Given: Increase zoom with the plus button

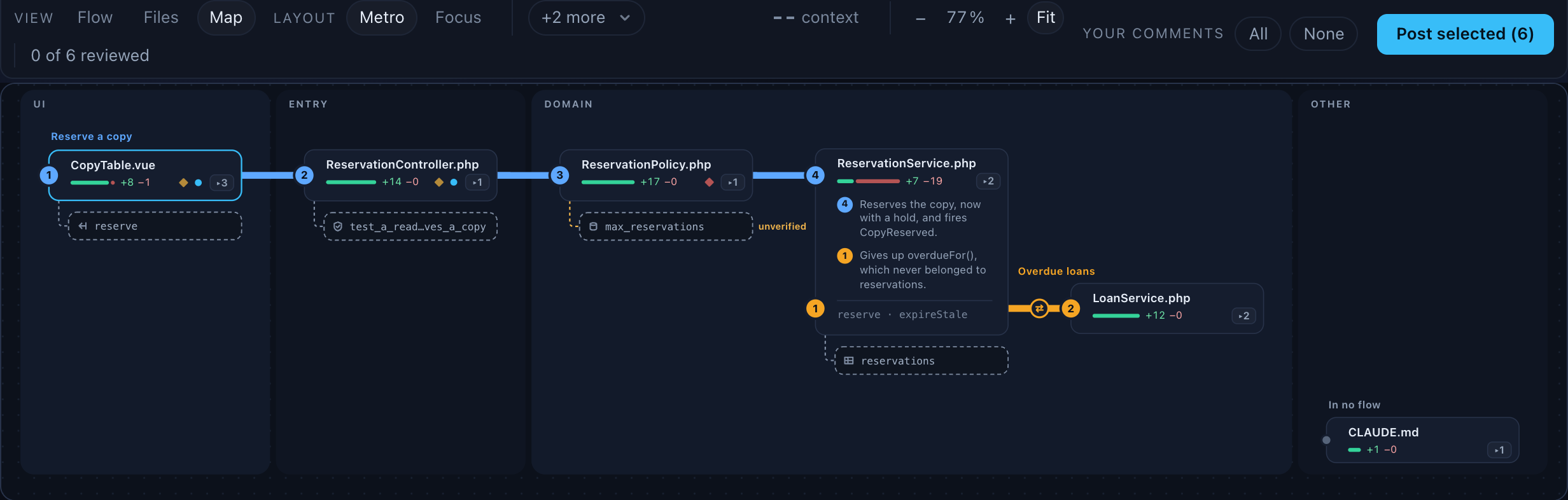Looking at the screenshot, I should point(1011,19).
